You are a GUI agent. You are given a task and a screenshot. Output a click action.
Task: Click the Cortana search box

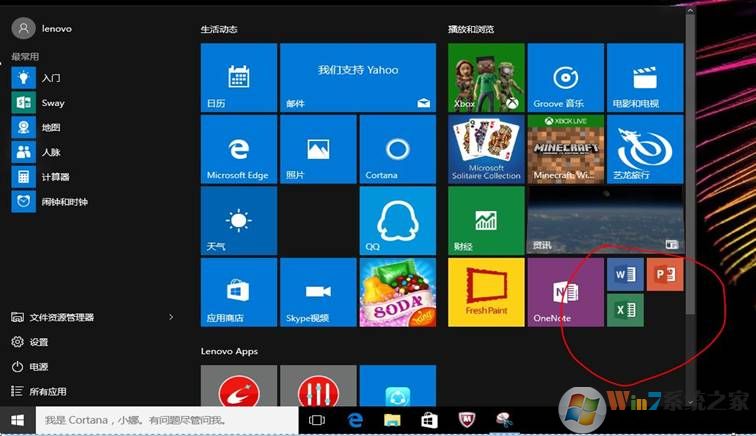[166, 421]
